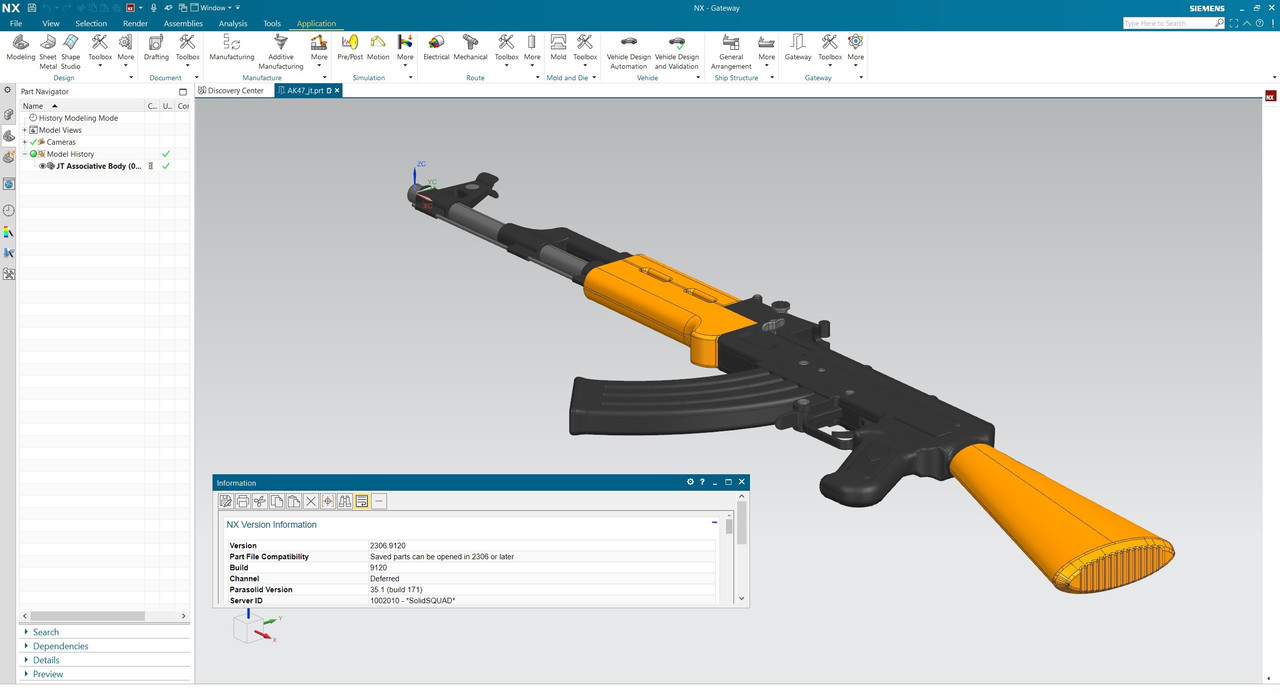Close the AK47_jt.prt tab
This screenshot has width=1280, height=695.
(x=337, y=90)
